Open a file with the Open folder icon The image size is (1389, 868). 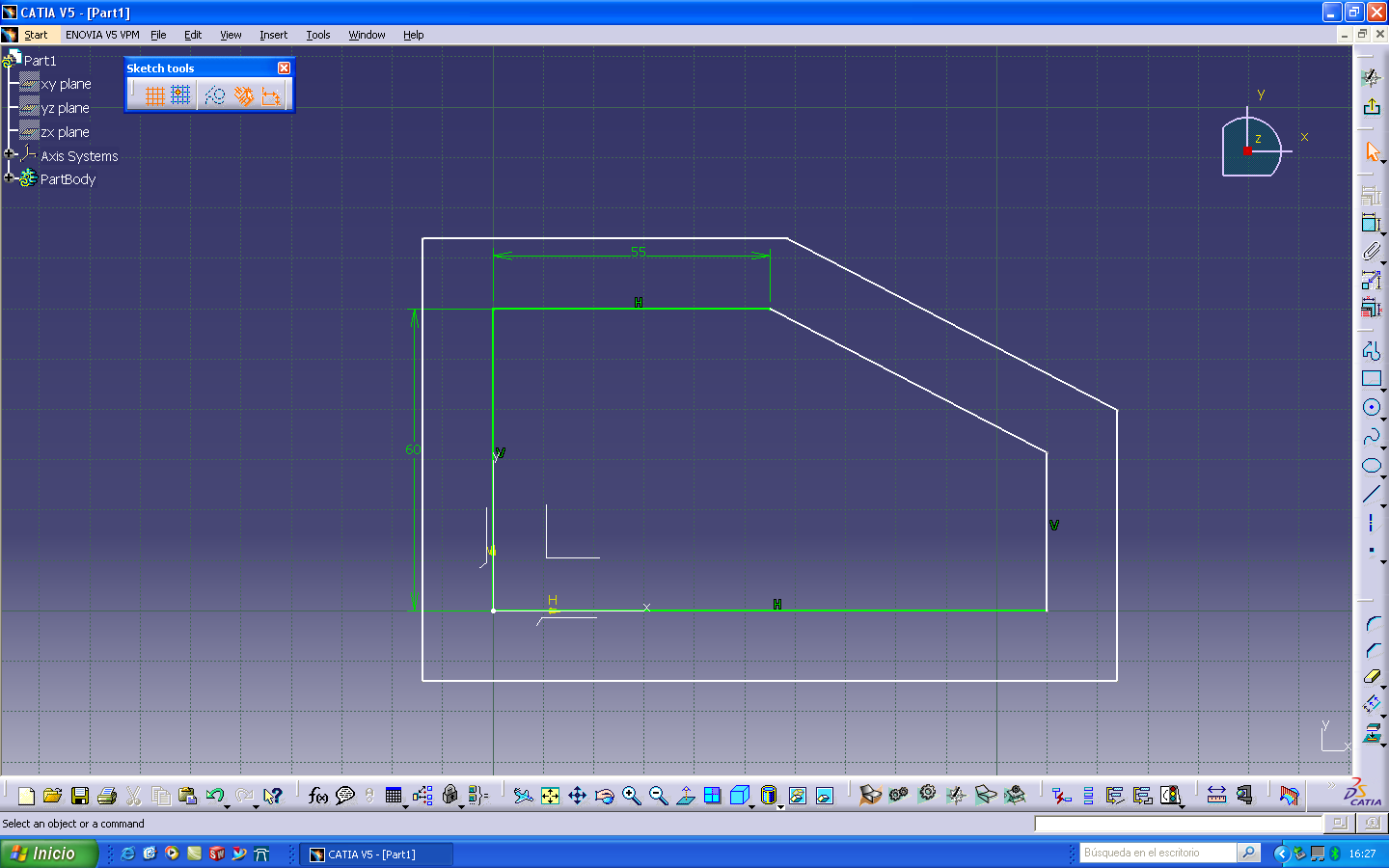pyautogui.click(x=53, y=796)
